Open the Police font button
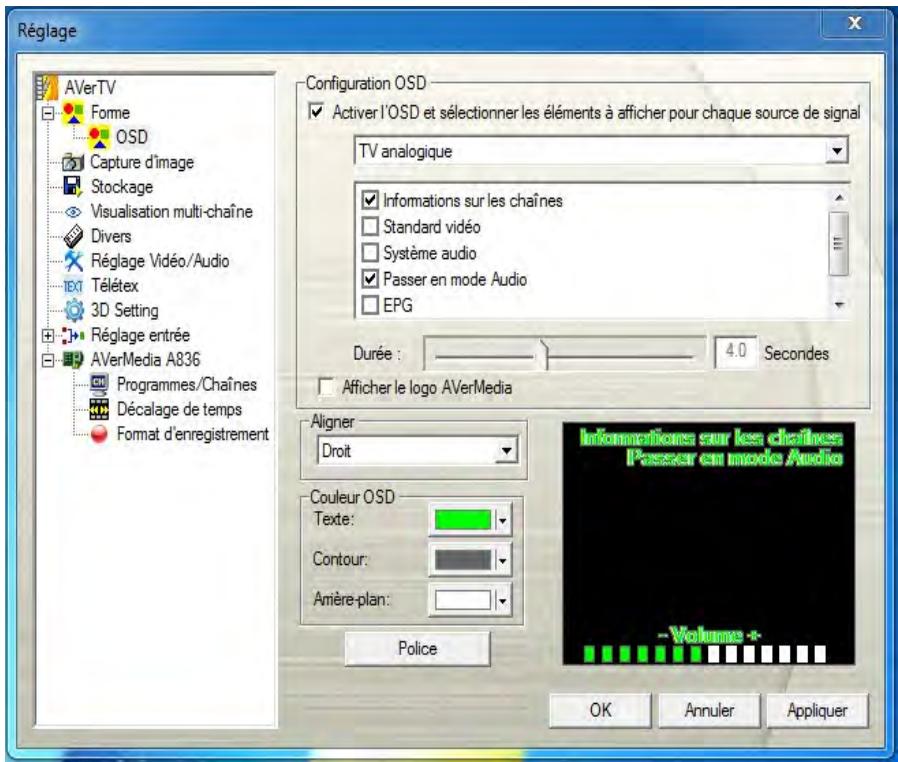The height and width of the screenshot is (762, 898). (x=418, y=648)
